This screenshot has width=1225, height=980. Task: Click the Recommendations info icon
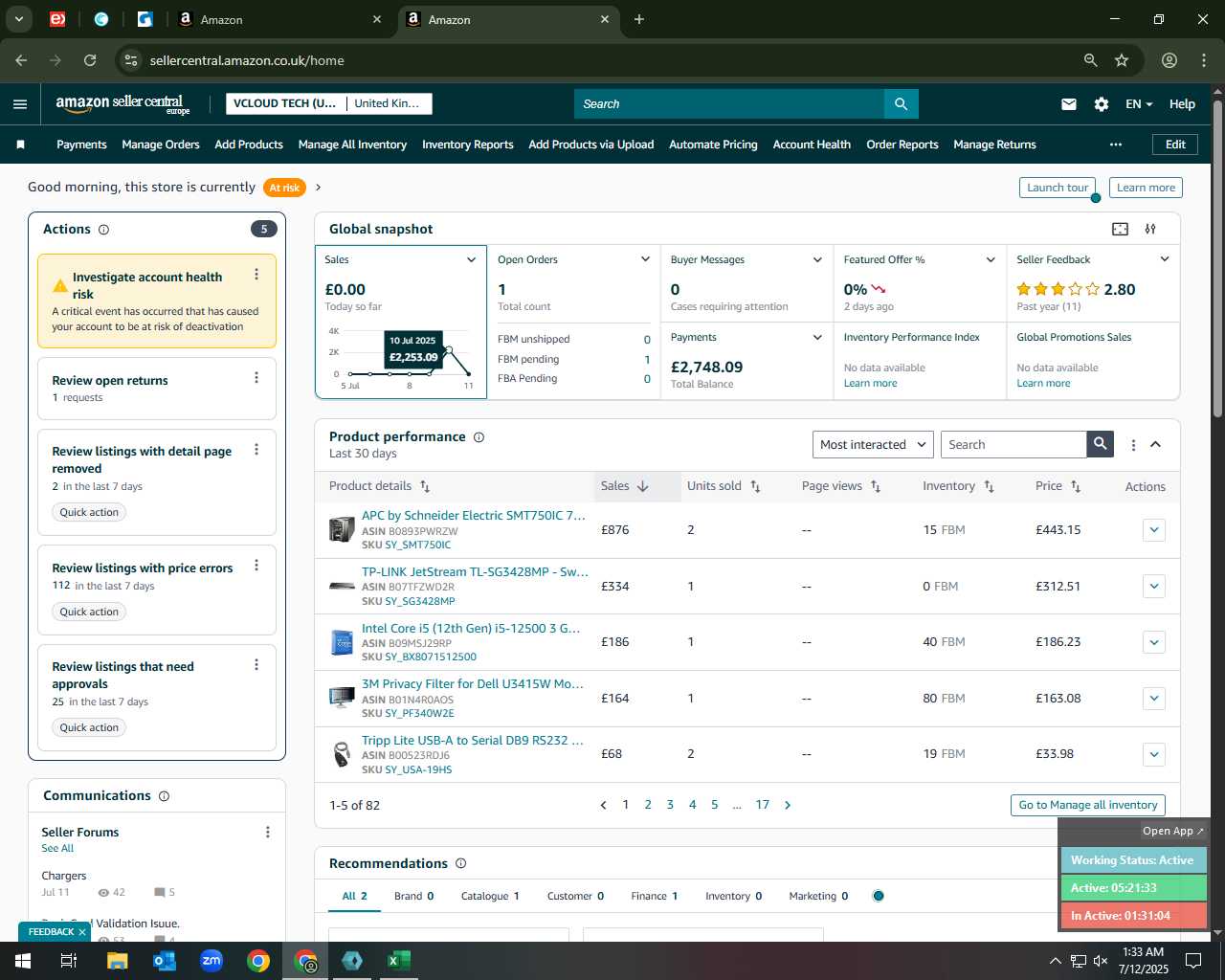pos(460,863)
